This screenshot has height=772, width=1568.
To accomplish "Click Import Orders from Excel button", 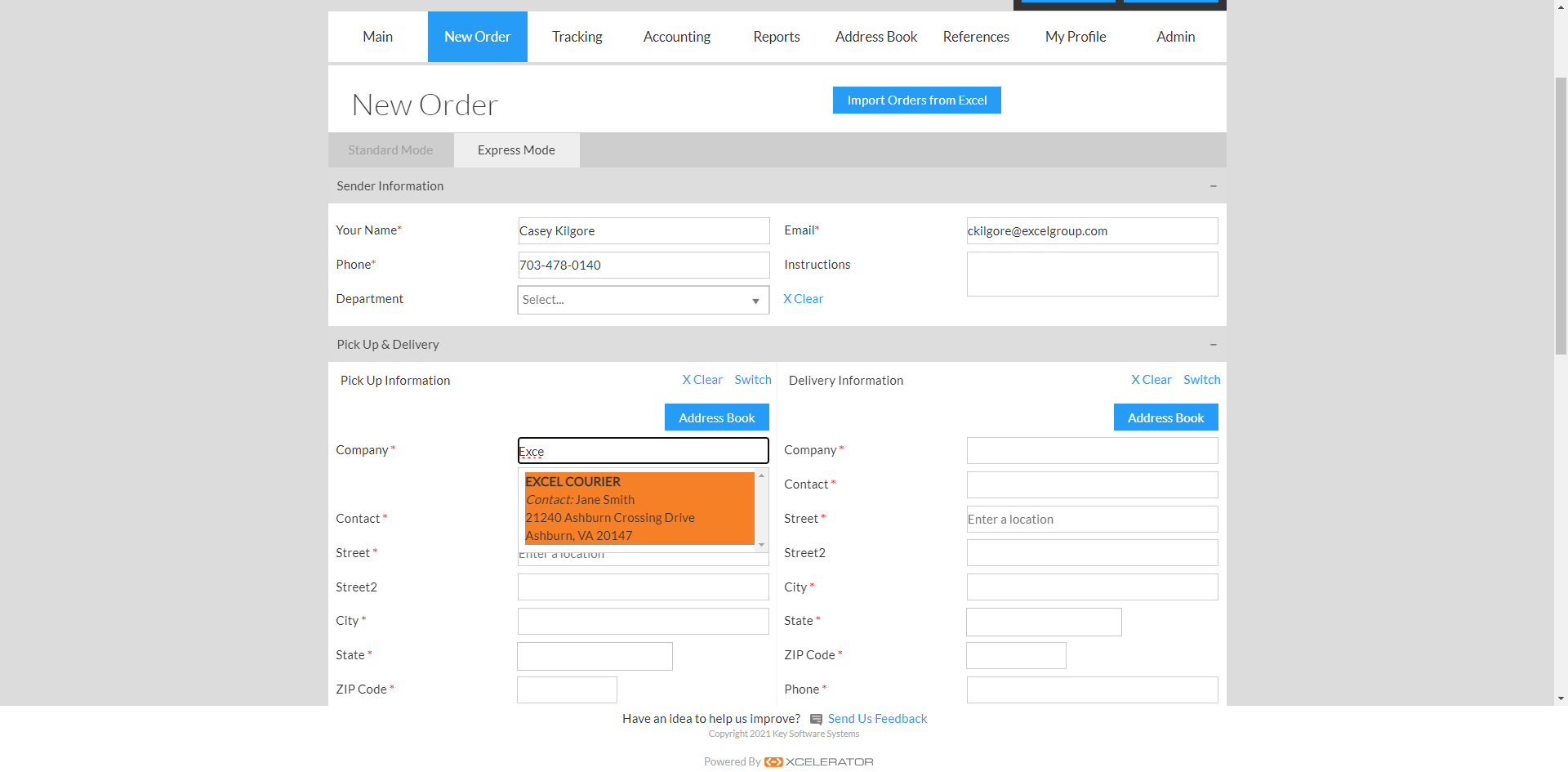I will (x=917, y=100).
